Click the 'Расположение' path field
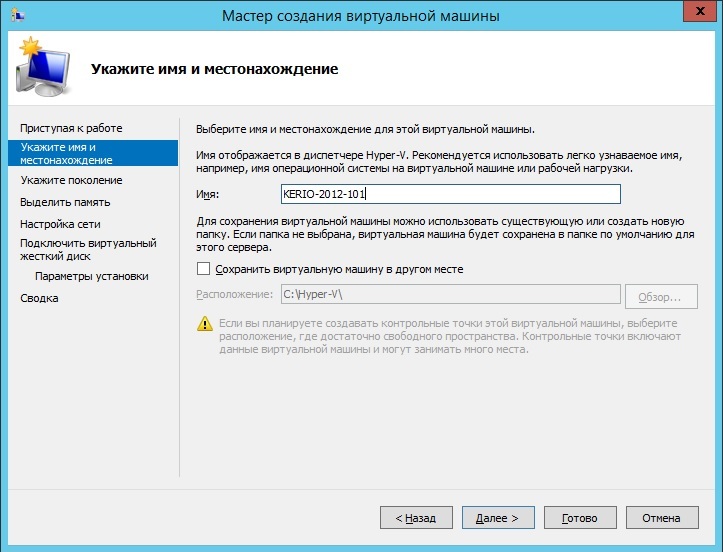723x552 pixels. pyautogui.click(x=448, y=295)
